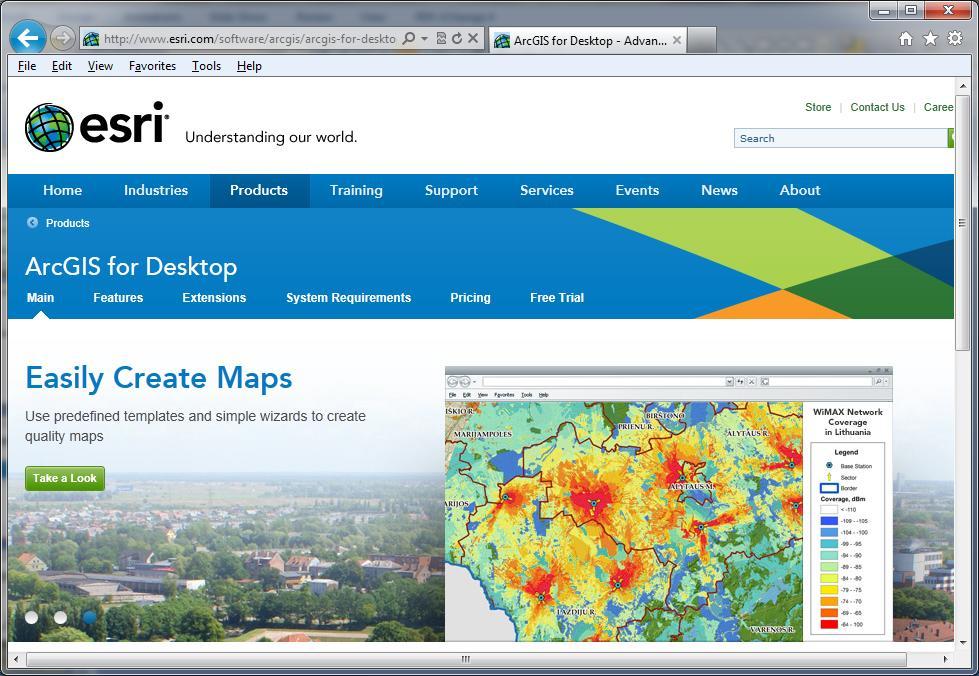The image size is (979, 676).
Task: Close the ArcGIS for Desktop tab
Action: point(677,41)
